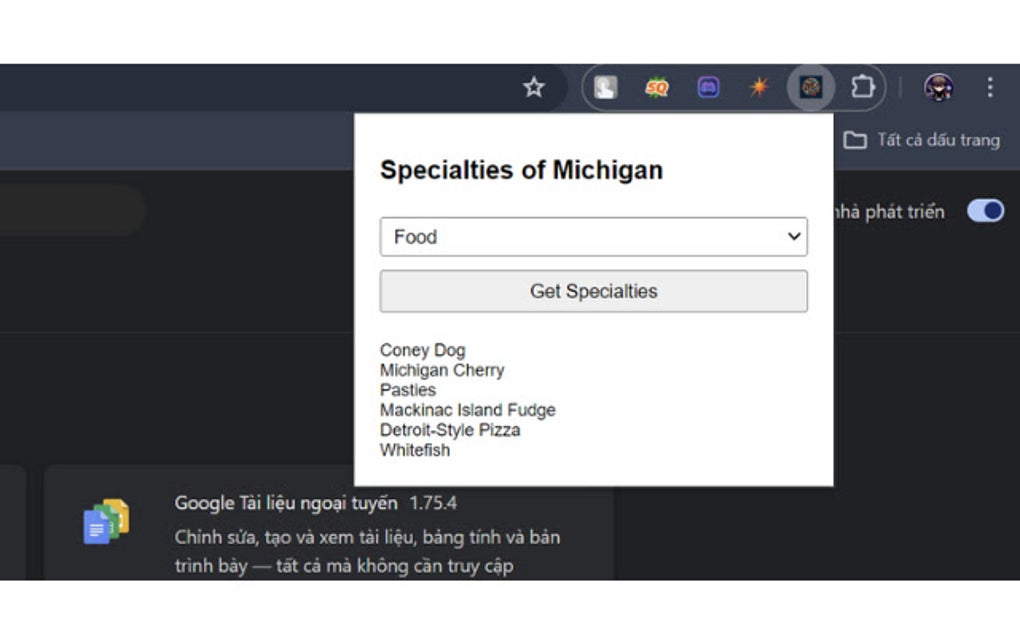Open the Specialties of Michigan extension icon
This screenshot has width=1020, height=638.
(x=810, y=87)
